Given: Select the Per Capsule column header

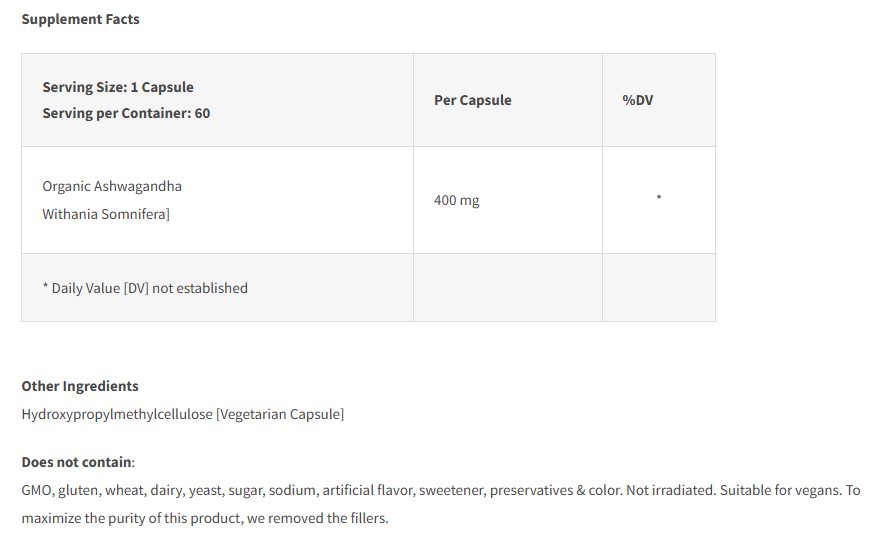Looking at the screenshot, I should click(472, 100).
